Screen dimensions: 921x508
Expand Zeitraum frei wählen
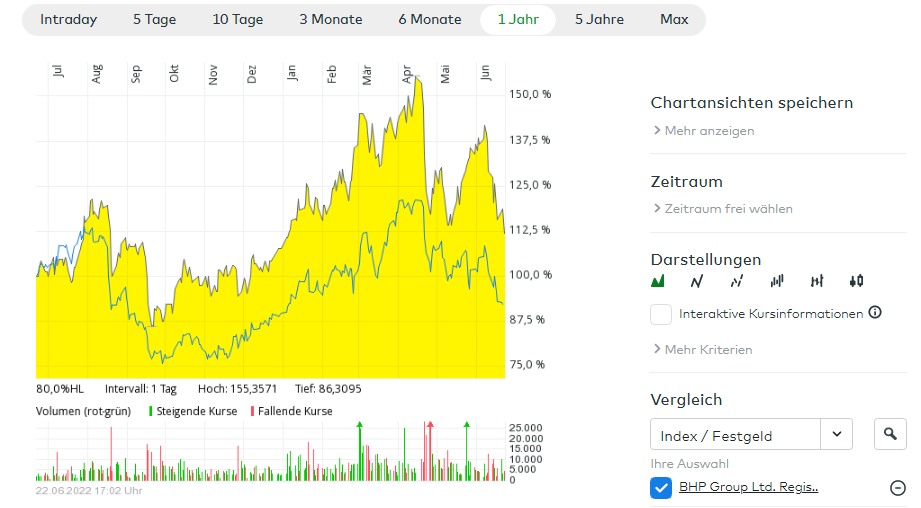tap(723, 209)
